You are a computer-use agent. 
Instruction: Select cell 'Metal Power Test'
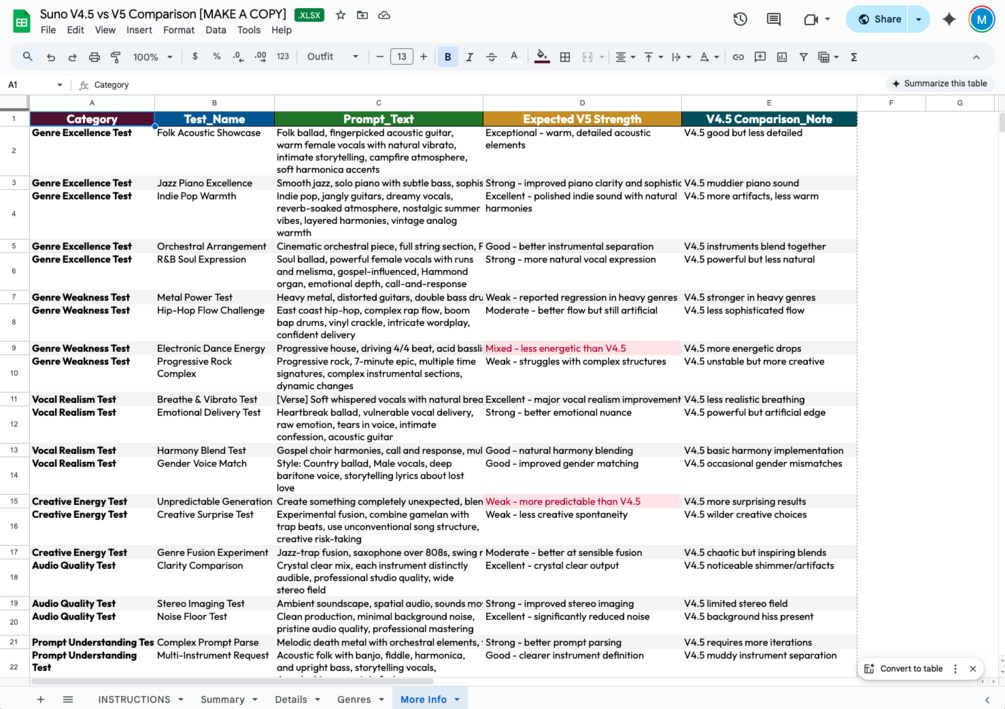pos(214,297)
